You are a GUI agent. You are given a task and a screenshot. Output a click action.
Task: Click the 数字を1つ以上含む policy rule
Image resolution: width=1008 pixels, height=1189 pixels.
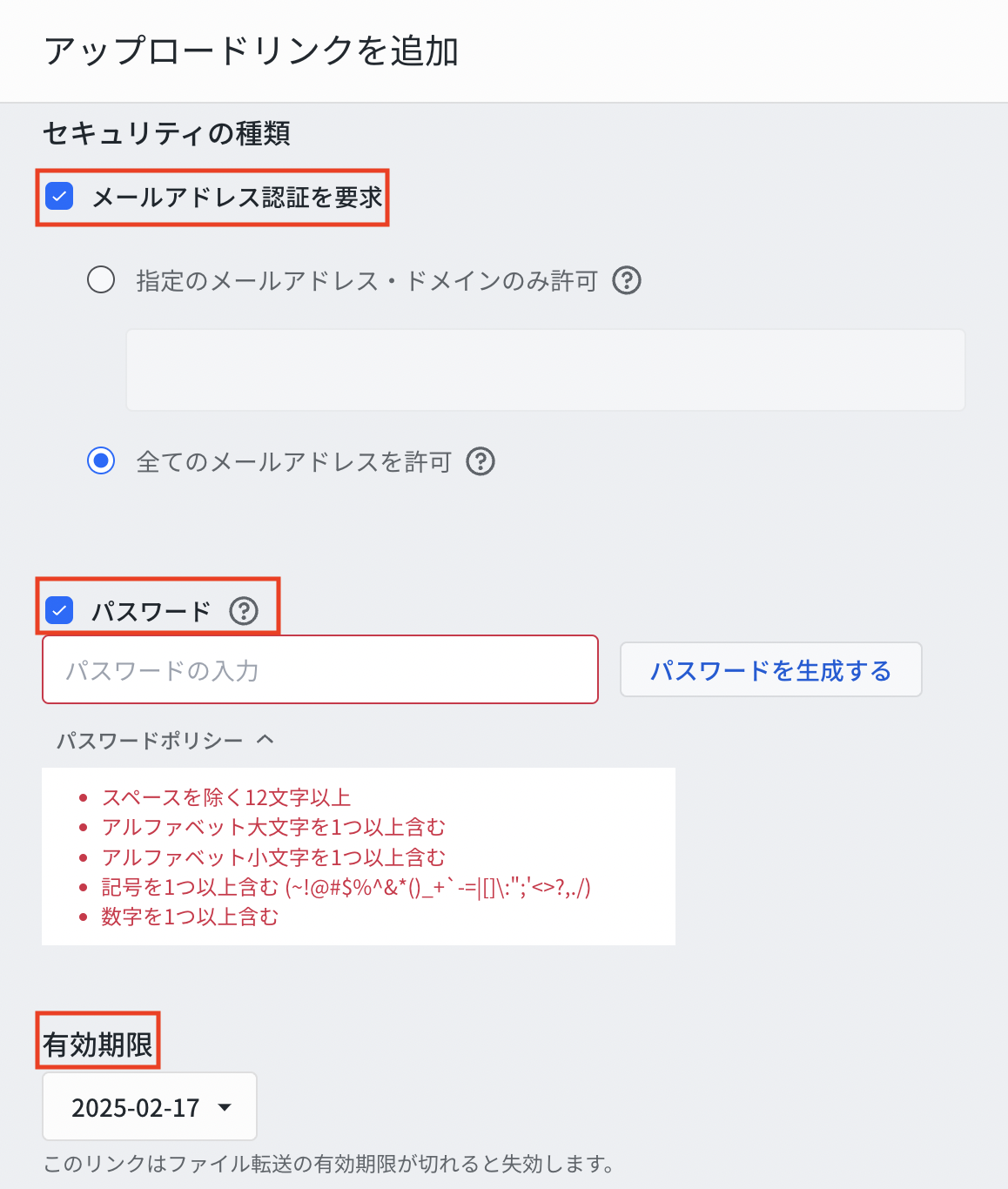[x=190, y=917]
